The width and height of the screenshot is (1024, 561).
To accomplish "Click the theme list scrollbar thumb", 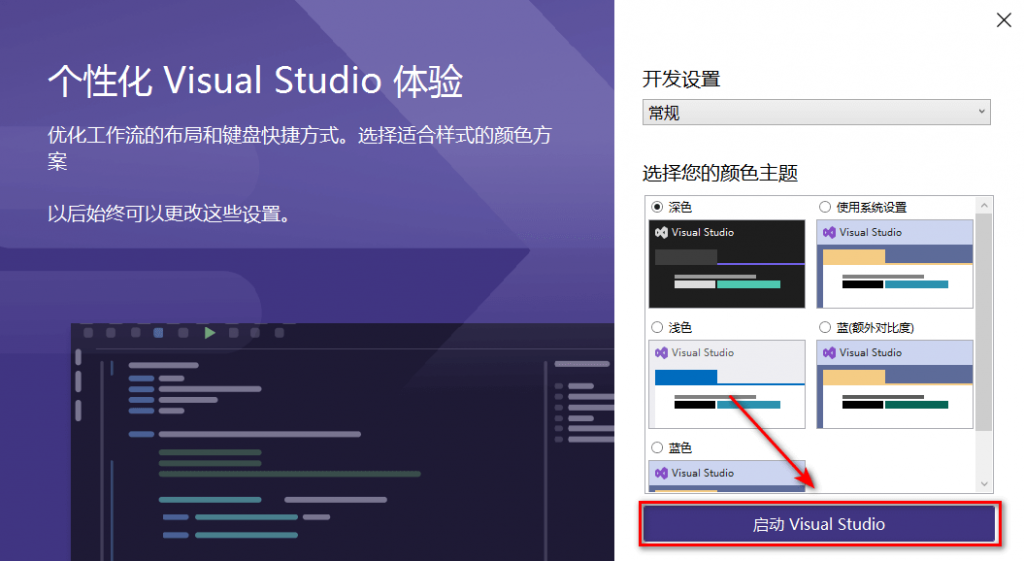I will [x=984, y=322].
